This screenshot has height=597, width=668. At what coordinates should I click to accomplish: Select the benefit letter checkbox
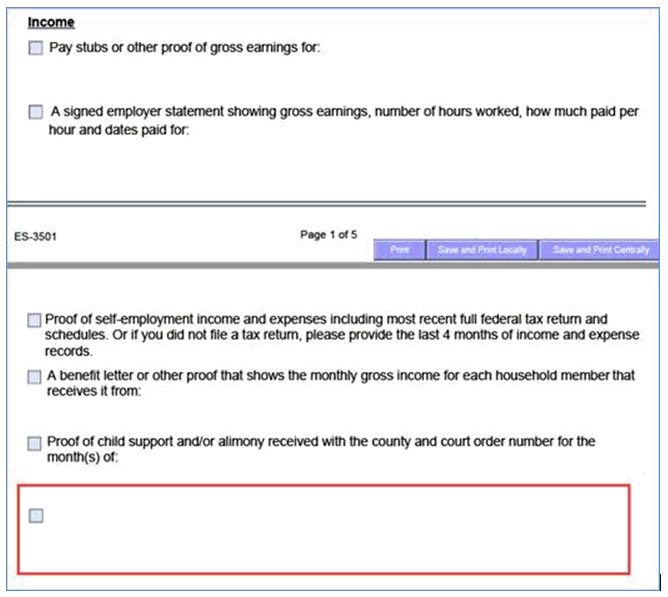(35, 377)
